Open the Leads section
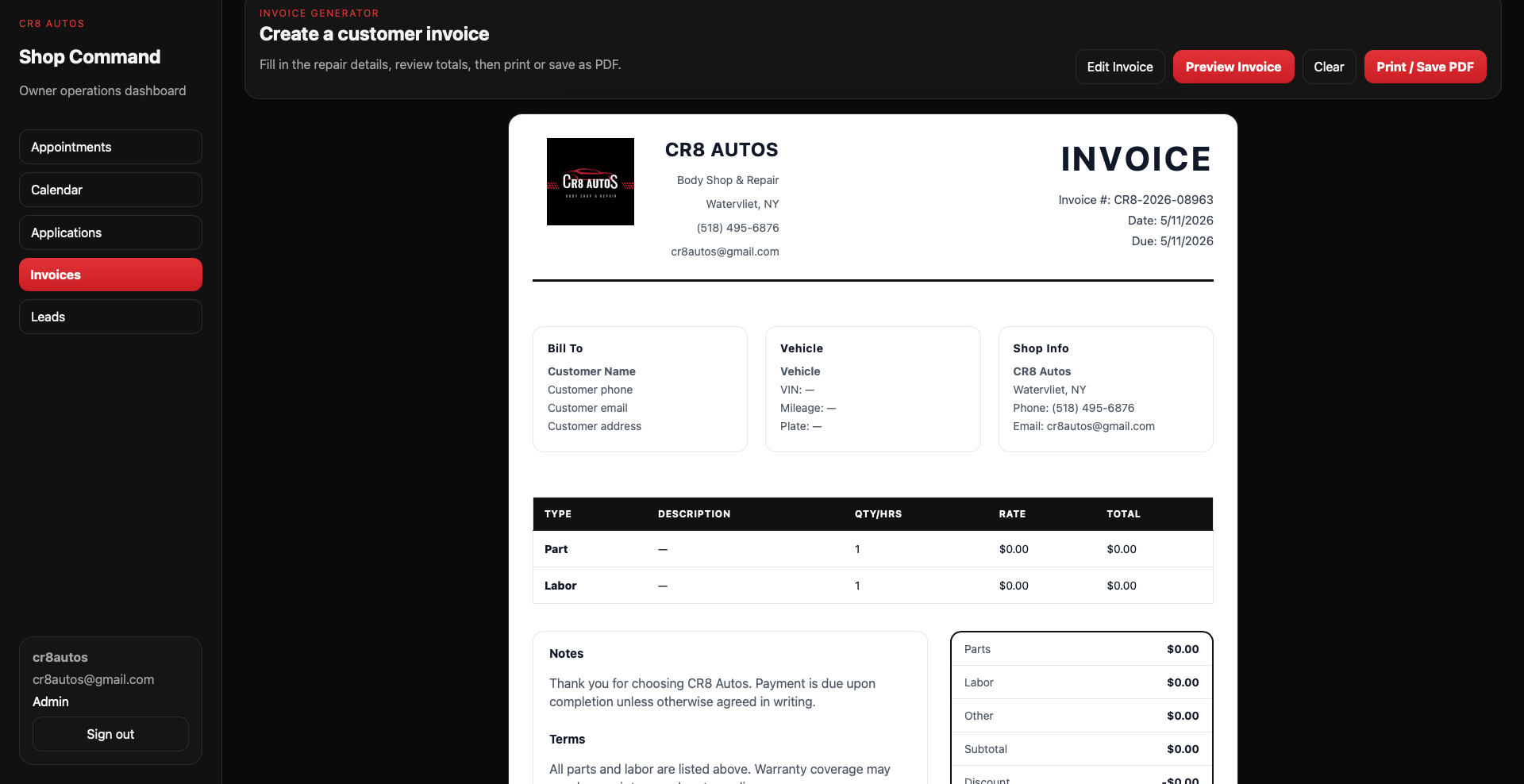Image resolution: width=1524 pixels, height=784 pixels. pyautogui.click(x=110, y=317)
